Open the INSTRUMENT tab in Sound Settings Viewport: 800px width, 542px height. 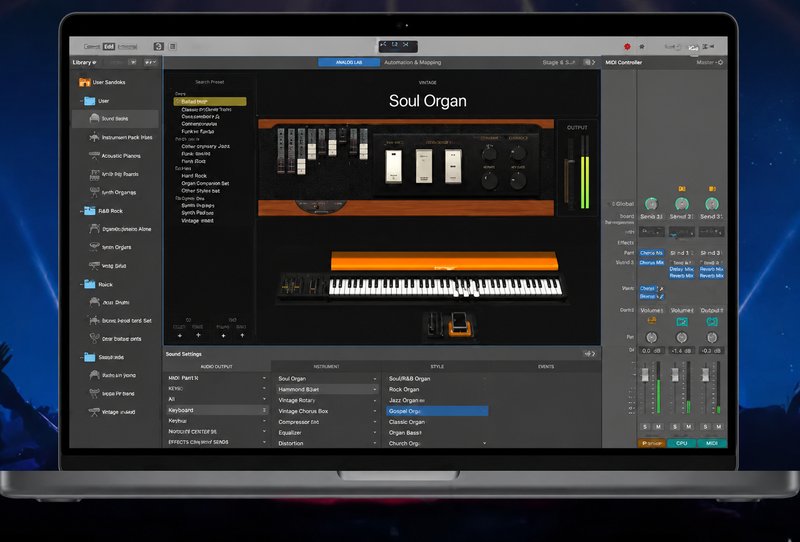(326, 366)
